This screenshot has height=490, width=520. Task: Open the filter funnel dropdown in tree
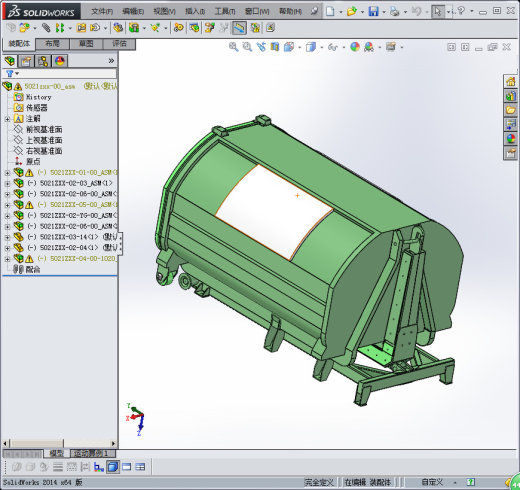coord(12,74)
